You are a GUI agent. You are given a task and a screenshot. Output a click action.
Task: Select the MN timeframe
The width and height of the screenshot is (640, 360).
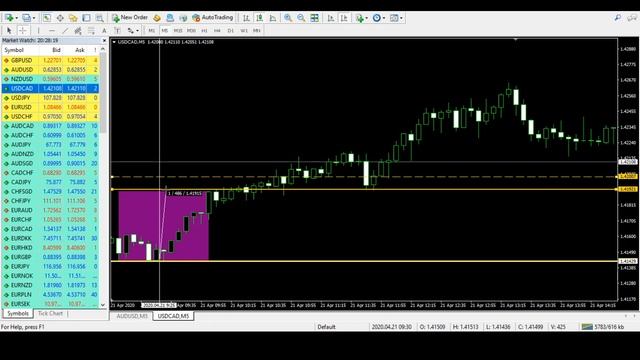pyautogui.click(x=257, y=31)
